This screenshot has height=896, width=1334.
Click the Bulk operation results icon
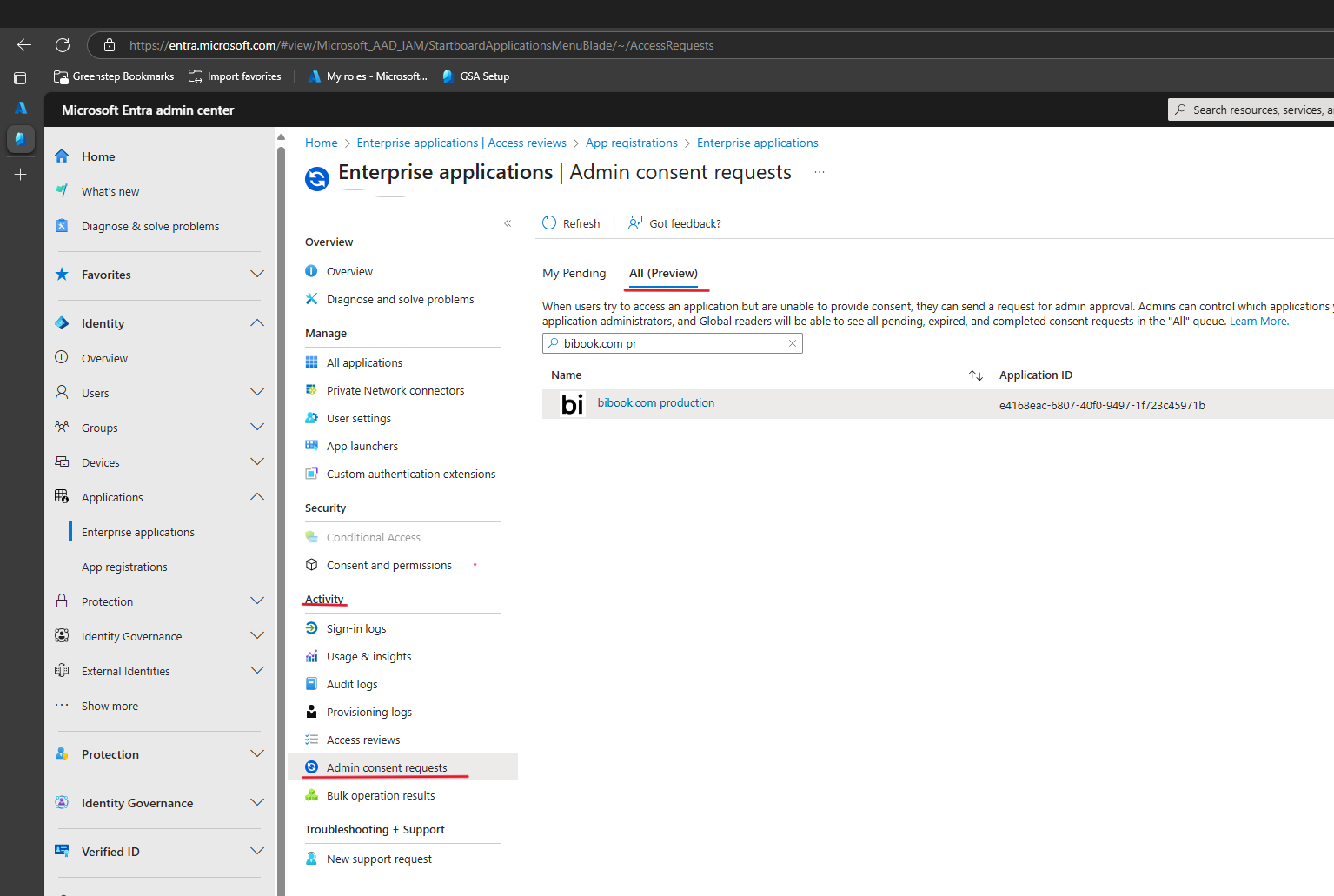click(x=311, y=795)
